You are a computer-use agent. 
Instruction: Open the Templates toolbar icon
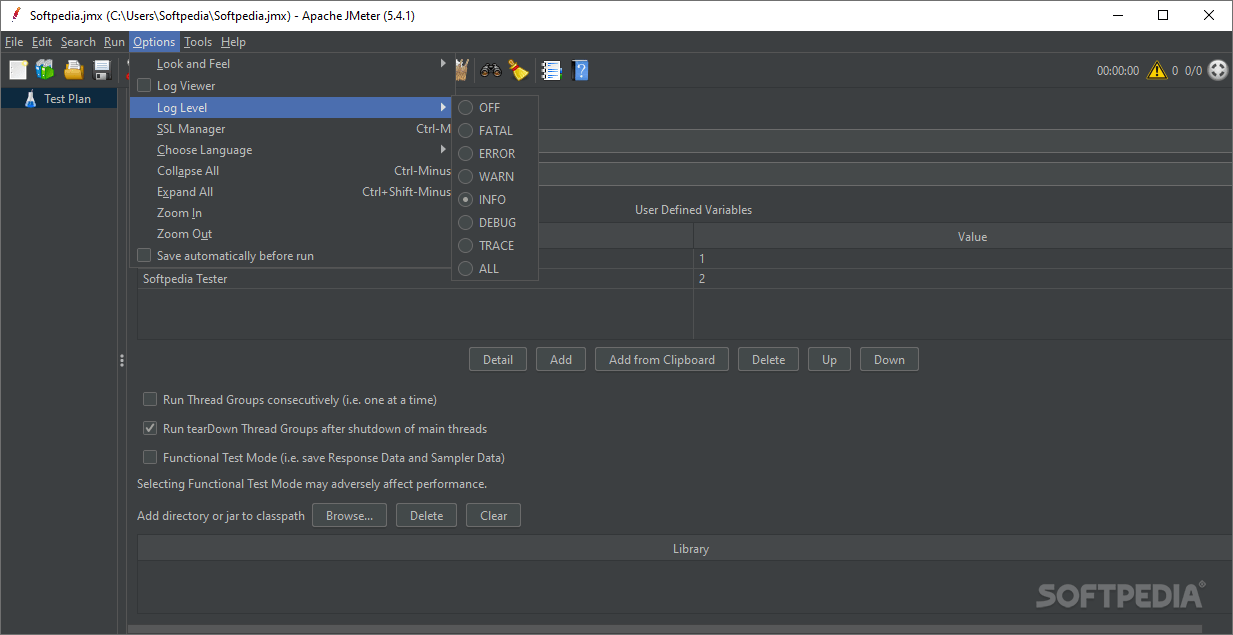pos(46,70)
